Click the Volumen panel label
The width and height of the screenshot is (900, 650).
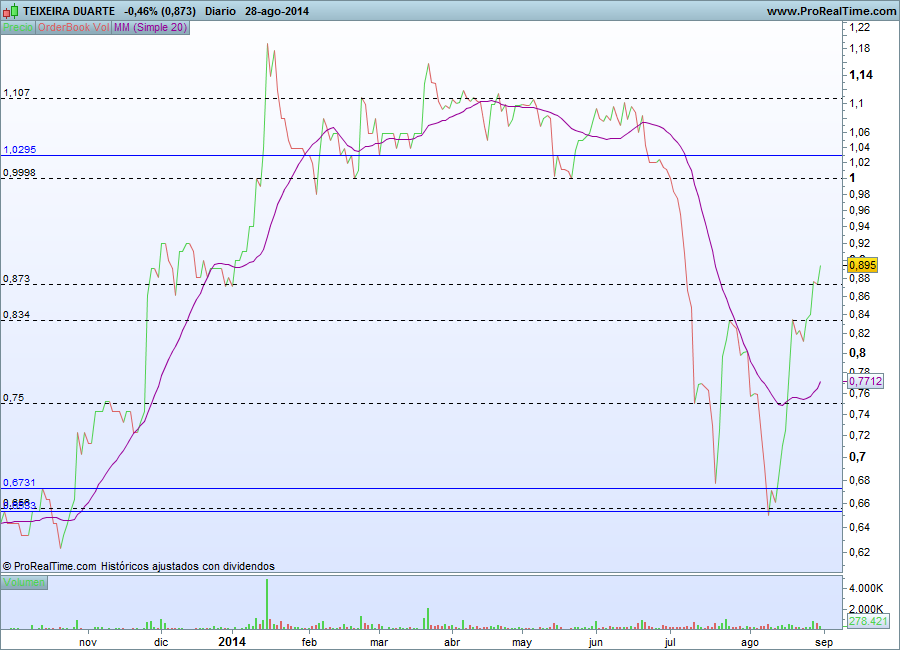pyautogui.click(x=24, y=582)
